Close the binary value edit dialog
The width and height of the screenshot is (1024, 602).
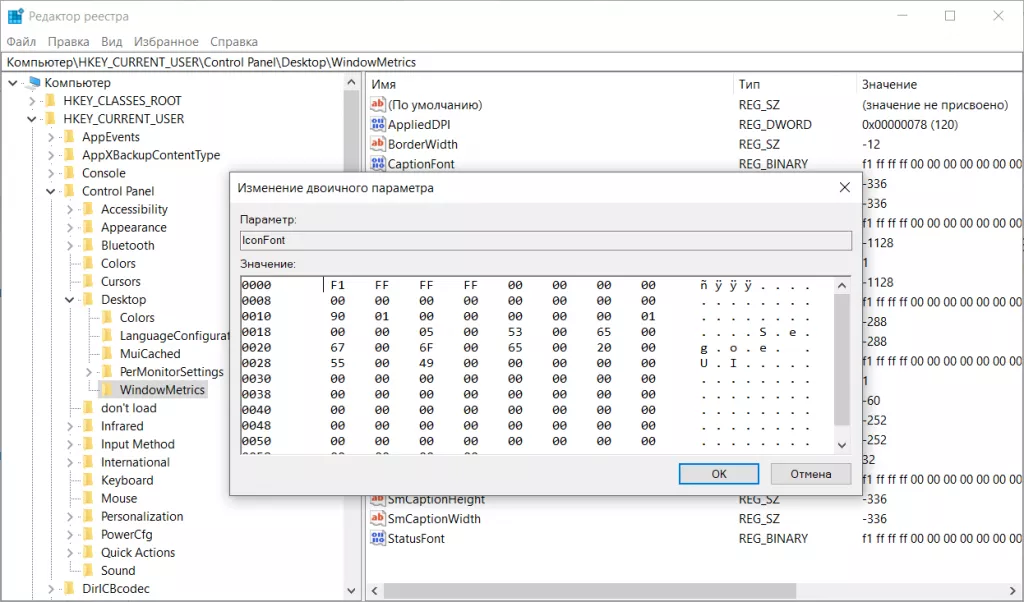pos(845,187)
